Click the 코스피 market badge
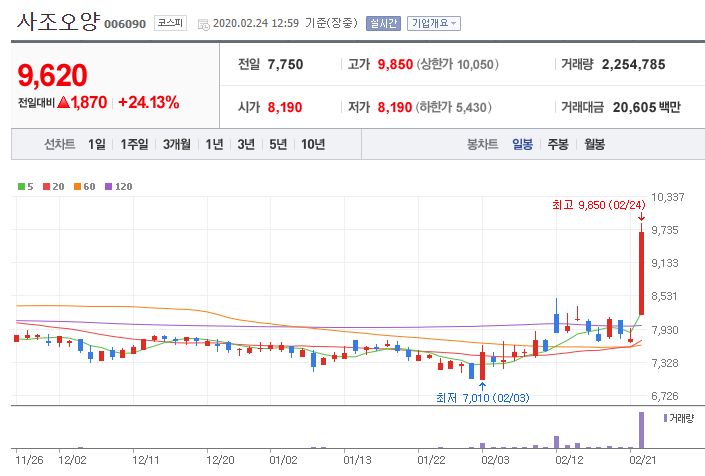Viewport: 705px width, 476px height. coord(170,23)
